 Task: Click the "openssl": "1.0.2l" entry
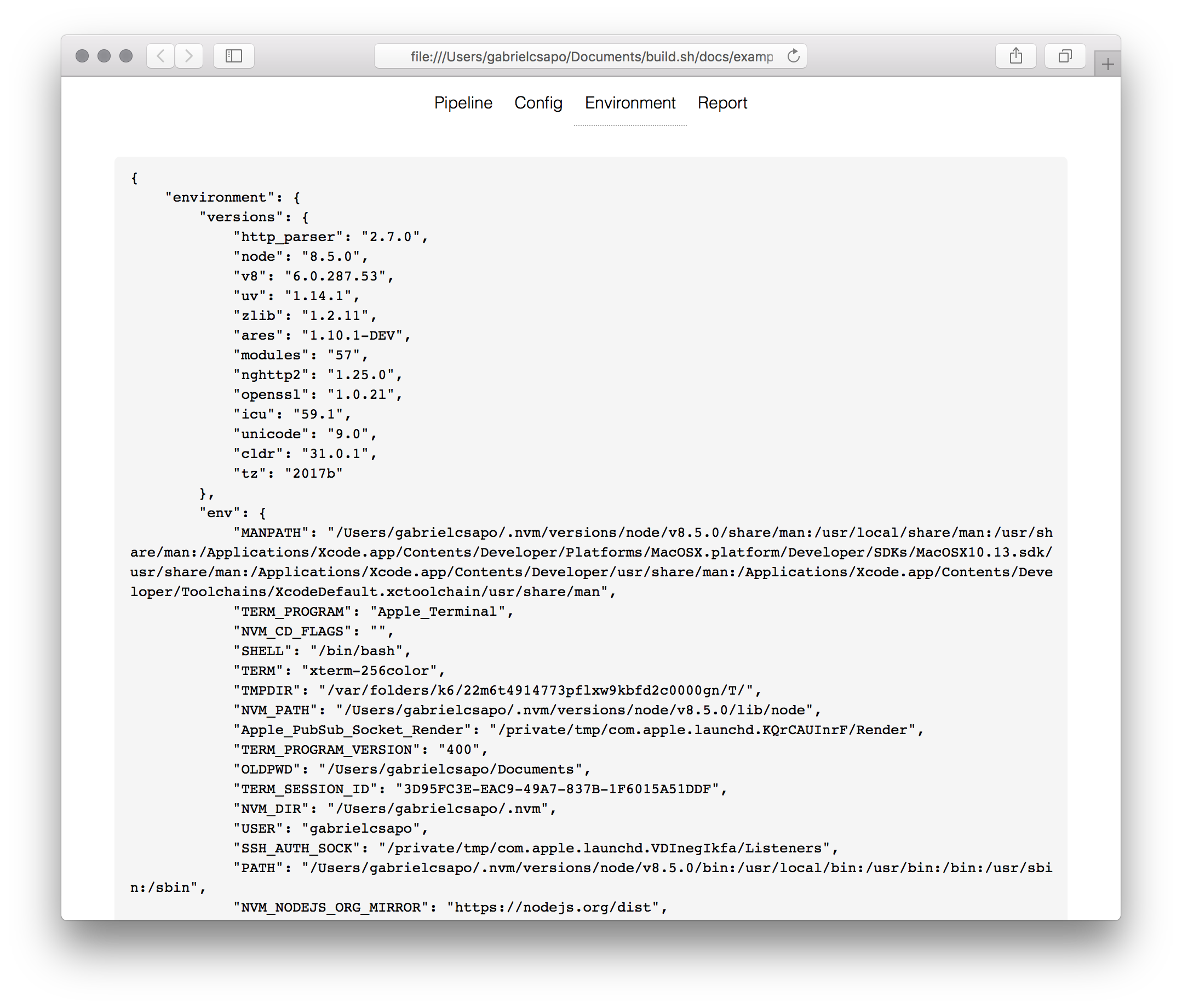(x=318, y=395)
